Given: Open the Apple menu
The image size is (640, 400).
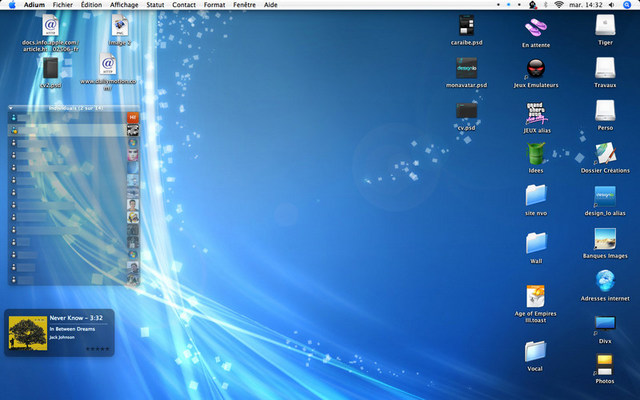Looking at the screenshot, I should (x=12, y=5).
